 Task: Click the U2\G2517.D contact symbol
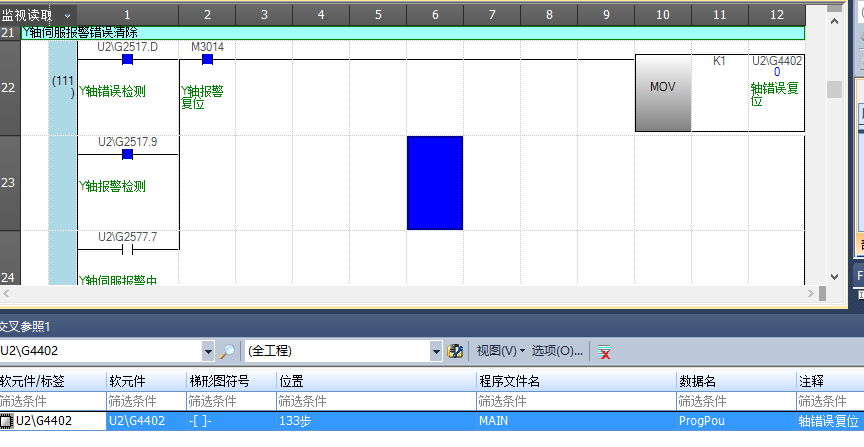point(127,60)
